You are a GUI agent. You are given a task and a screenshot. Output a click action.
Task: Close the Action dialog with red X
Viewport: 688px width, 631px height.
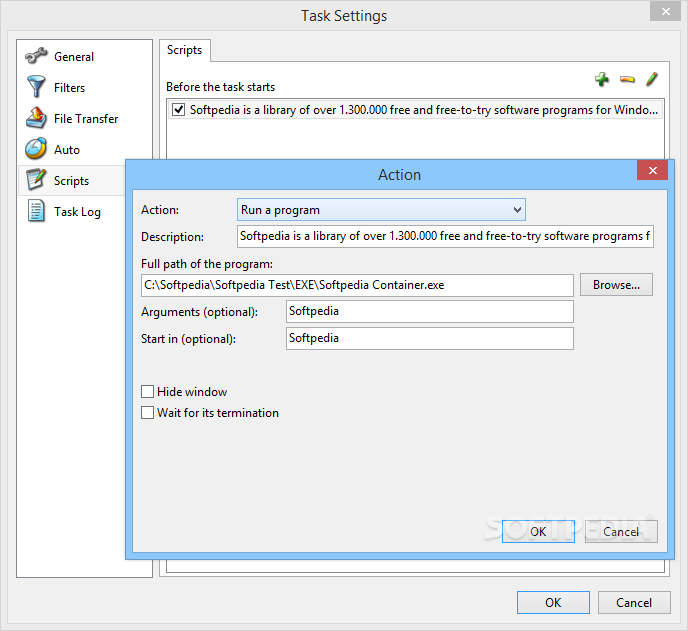point(652,170)
